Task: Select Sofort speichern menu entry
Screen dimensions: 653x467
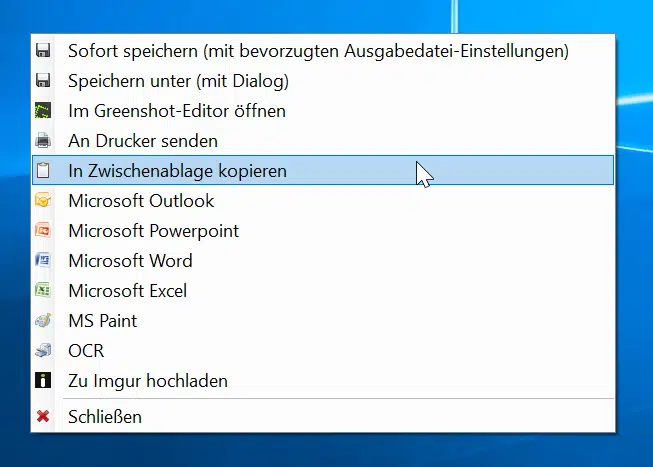Action: [x=318, y=50]
